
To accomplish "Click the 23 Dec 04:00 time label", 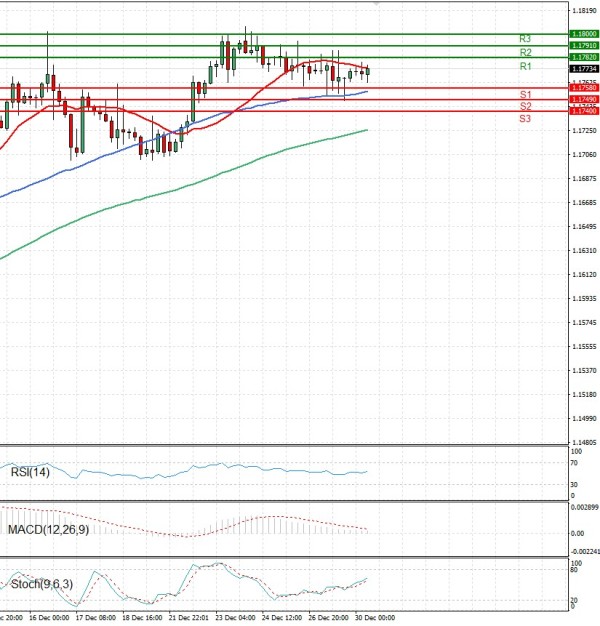I will click(234, 619).
